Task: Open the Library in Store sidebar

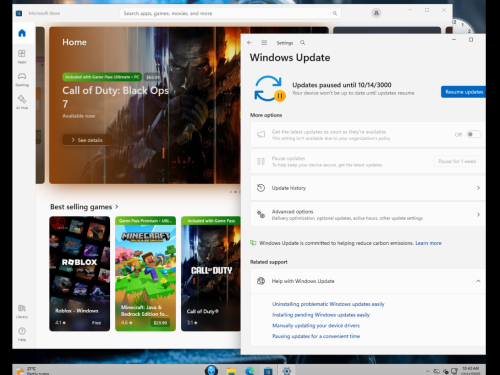Action: 22,311
